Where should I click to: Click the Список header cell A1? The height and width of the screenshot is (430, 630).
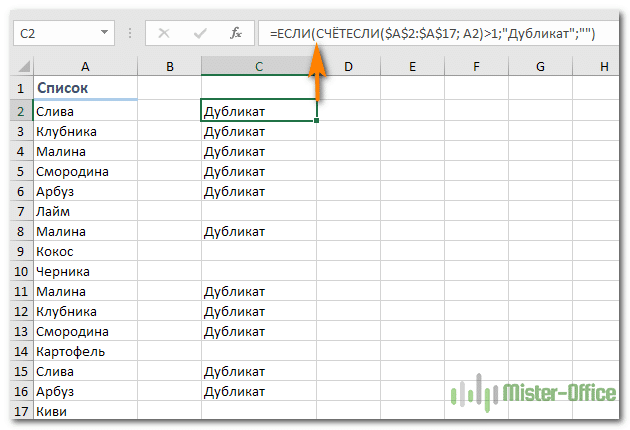coord(85,90)
